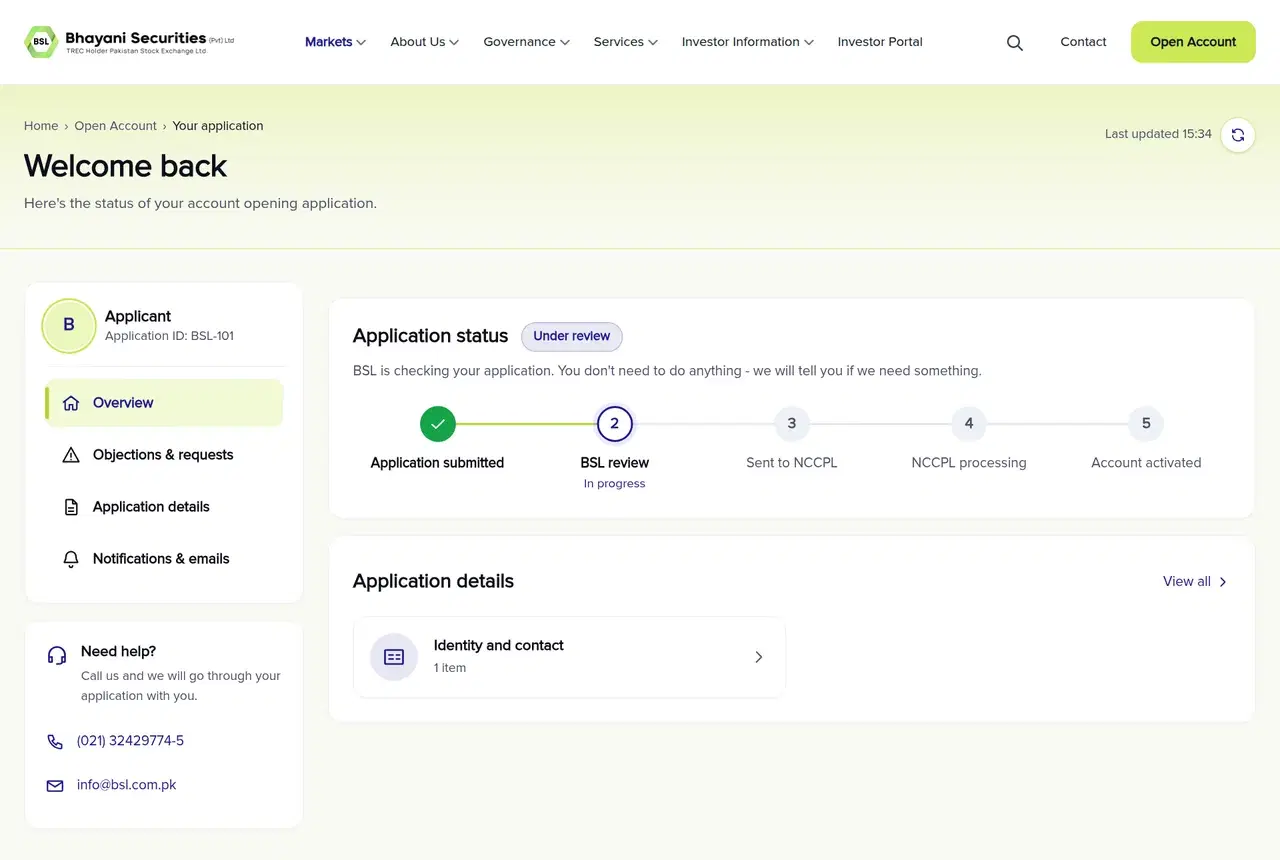Viewport: 1280px width, 860px height.
Task: Go to Home breadcrumb
Action: pyautogui.click(x=41, y=126)
